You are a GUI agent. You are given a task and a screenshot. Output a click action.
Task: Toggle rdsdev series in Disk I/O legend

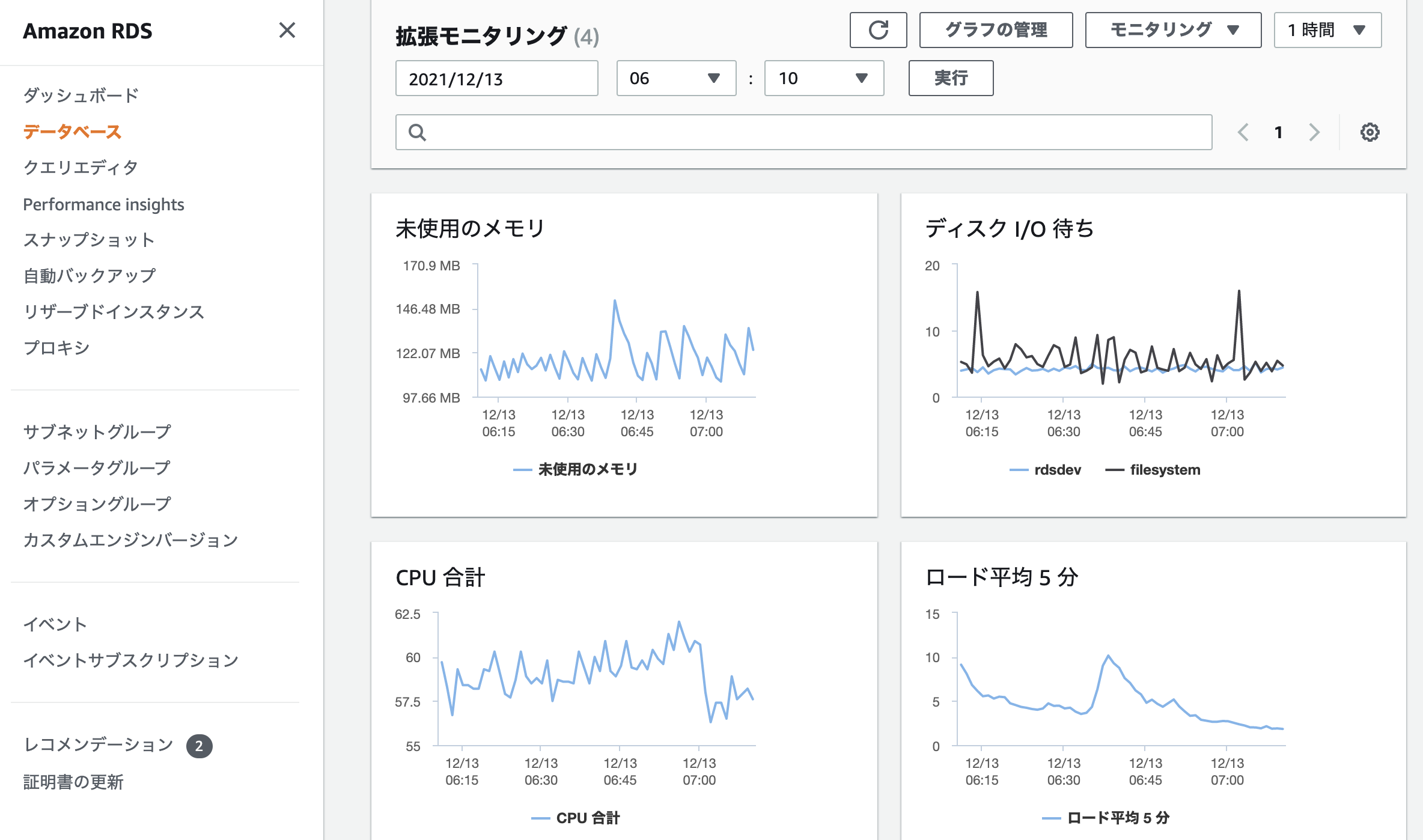1056,470
